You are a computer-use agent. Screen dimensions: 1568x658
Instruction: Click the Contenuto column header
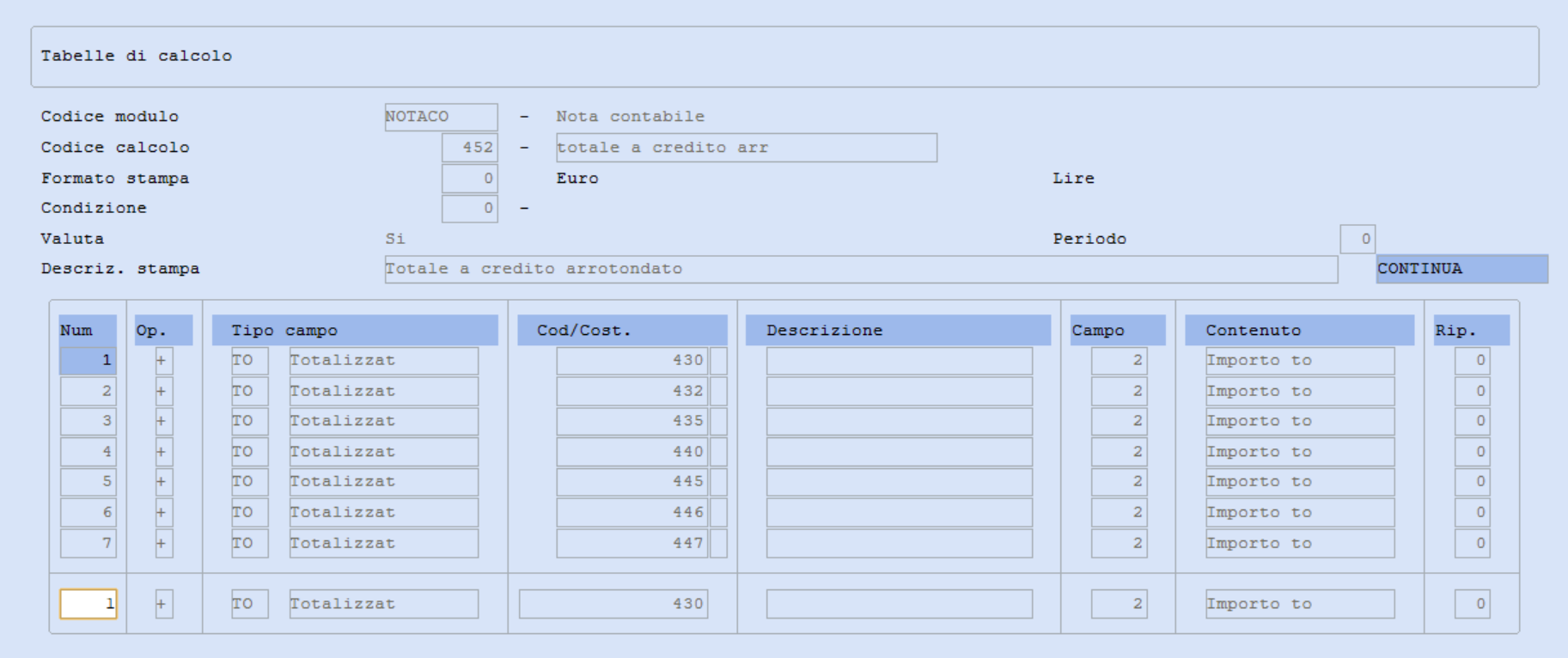(x=1299, y=331)
